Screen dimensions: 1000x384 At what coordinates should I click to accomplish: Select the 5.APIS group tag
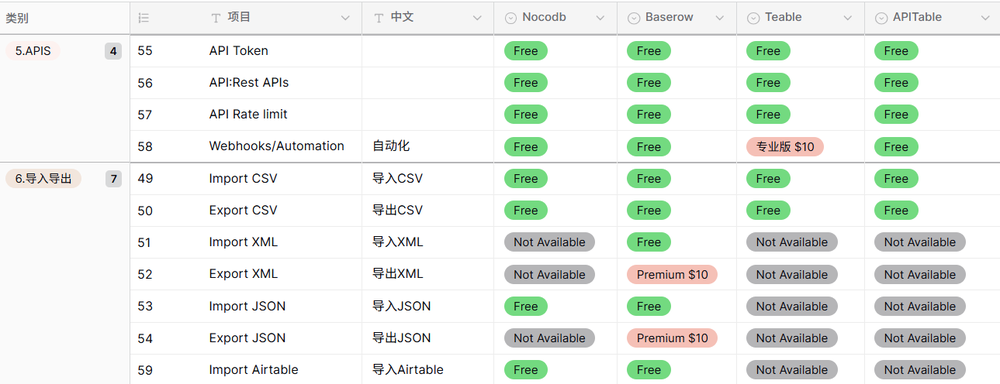[x=33, y=51]
